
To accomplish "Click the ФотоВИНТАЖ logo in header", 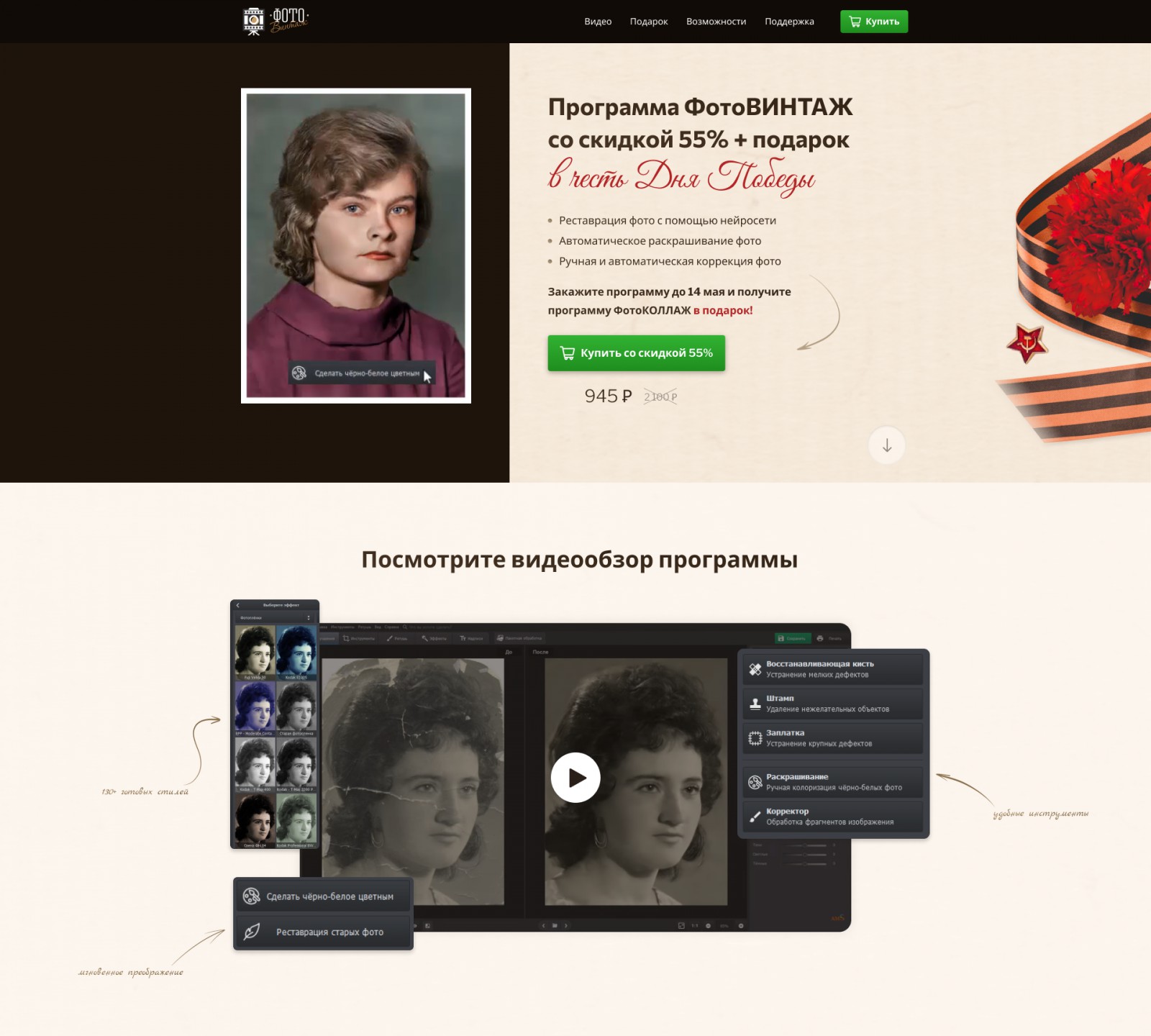I will point(276,21).
